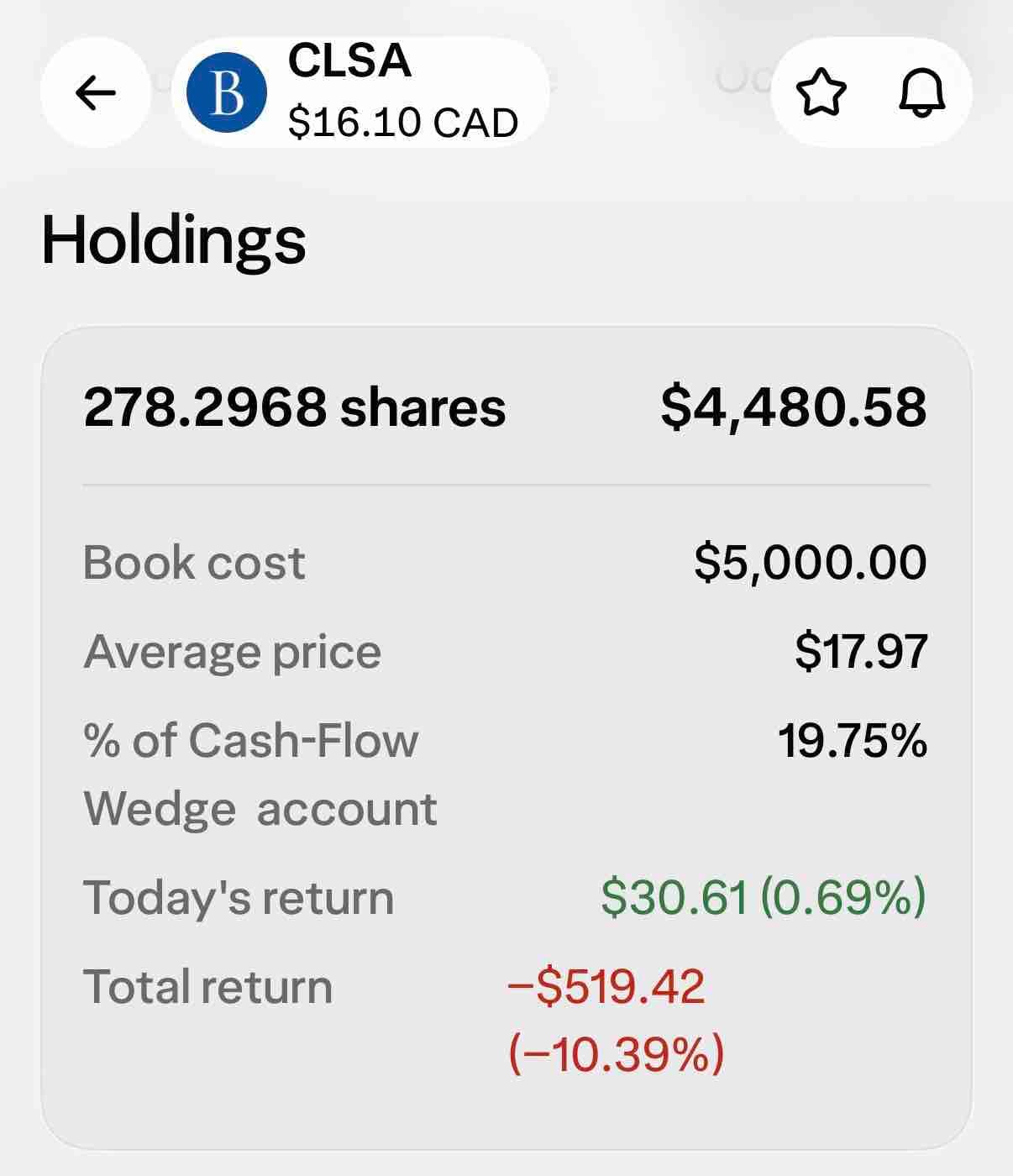
Task: Open the Cash-Flow Wedge account label
Action: pyautogui.click(x=260, y=774)
